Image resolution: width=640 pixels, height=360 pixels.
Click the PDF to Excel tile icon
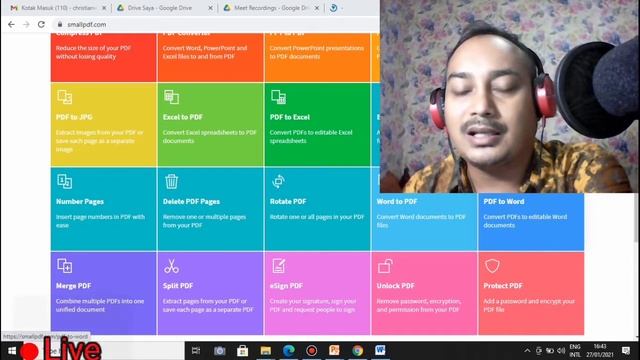(x=278, y=97)
